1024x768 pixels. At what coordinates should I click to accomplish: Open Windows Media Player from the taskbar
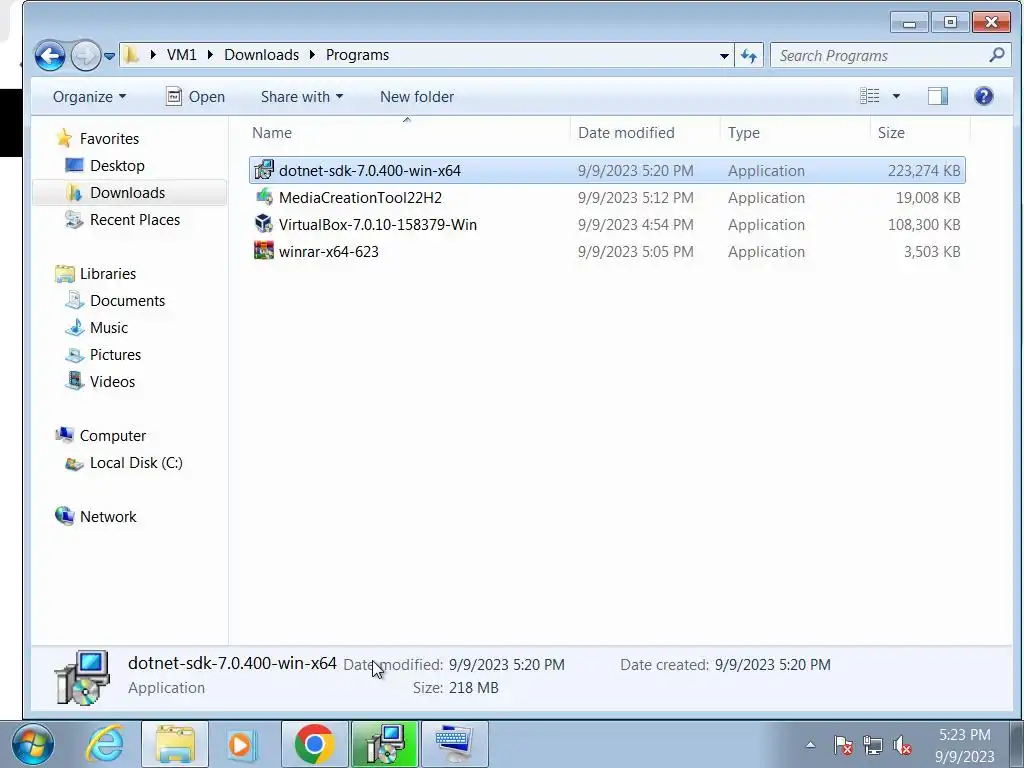tap(243, 744)
